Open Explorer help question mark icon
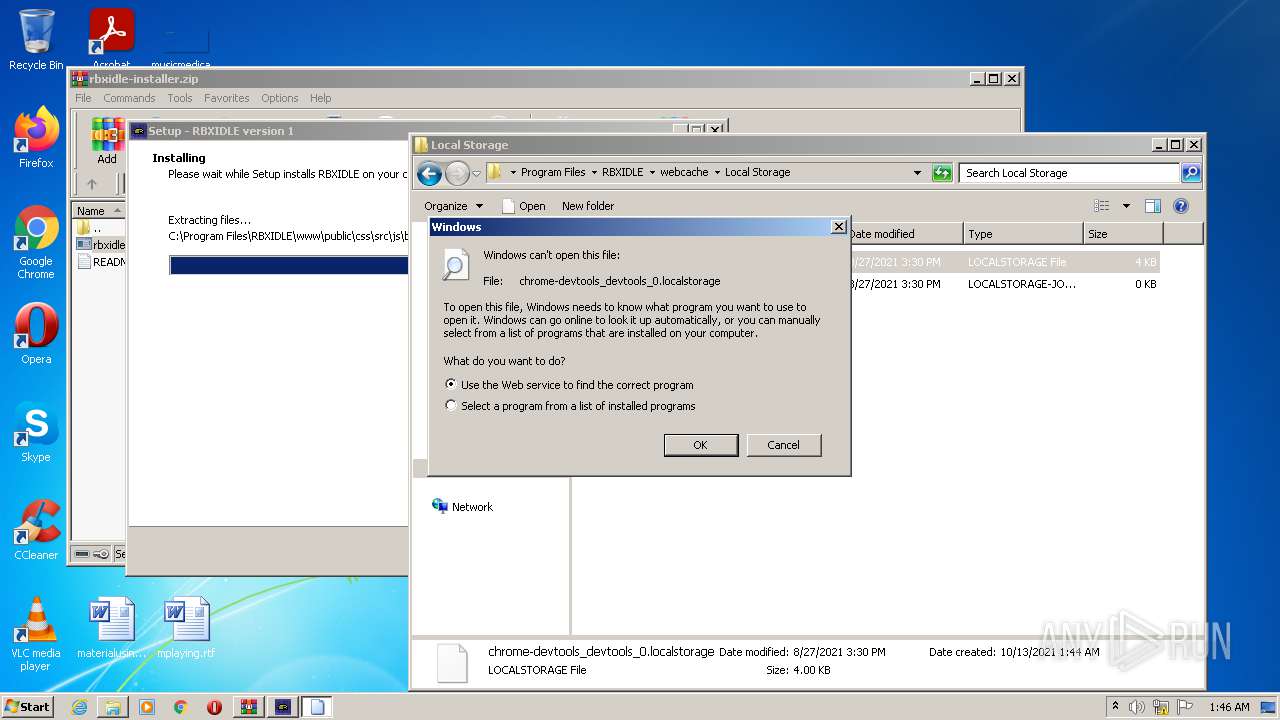1280x720 pixels. 1181,206
